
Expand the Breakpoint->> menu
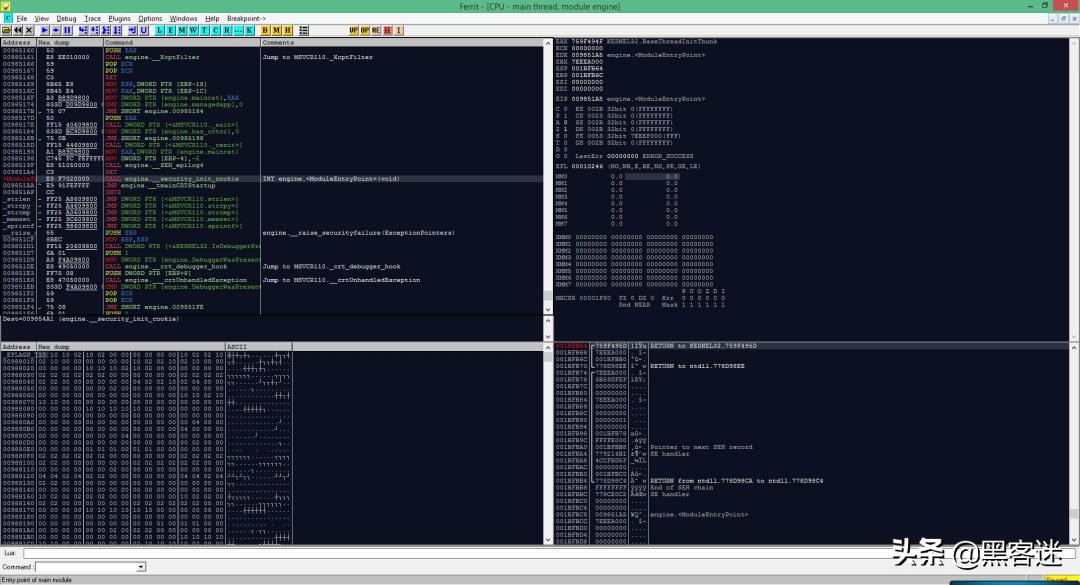click(247, 18)
